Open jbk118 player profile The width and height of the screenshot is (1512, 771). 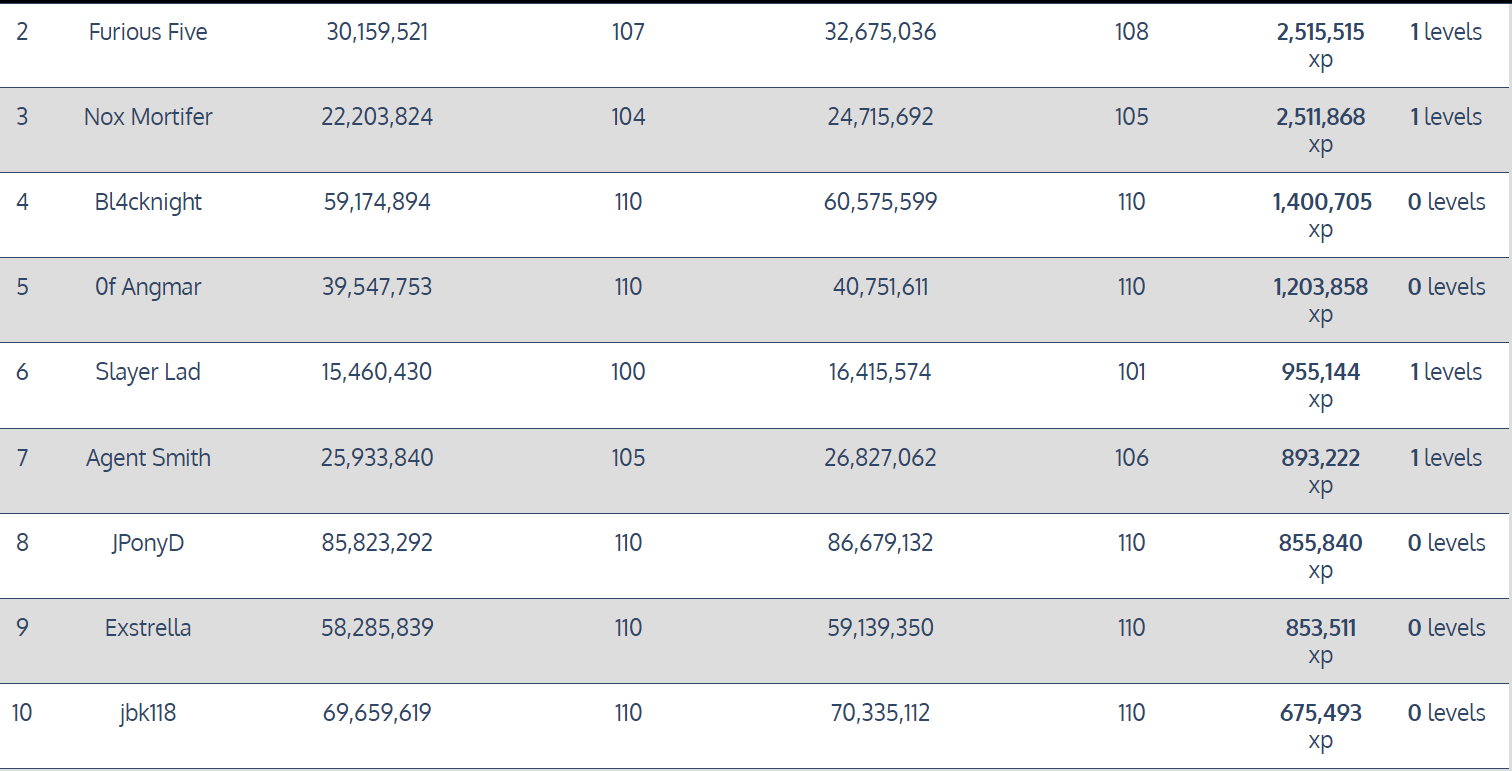point(148,713)
